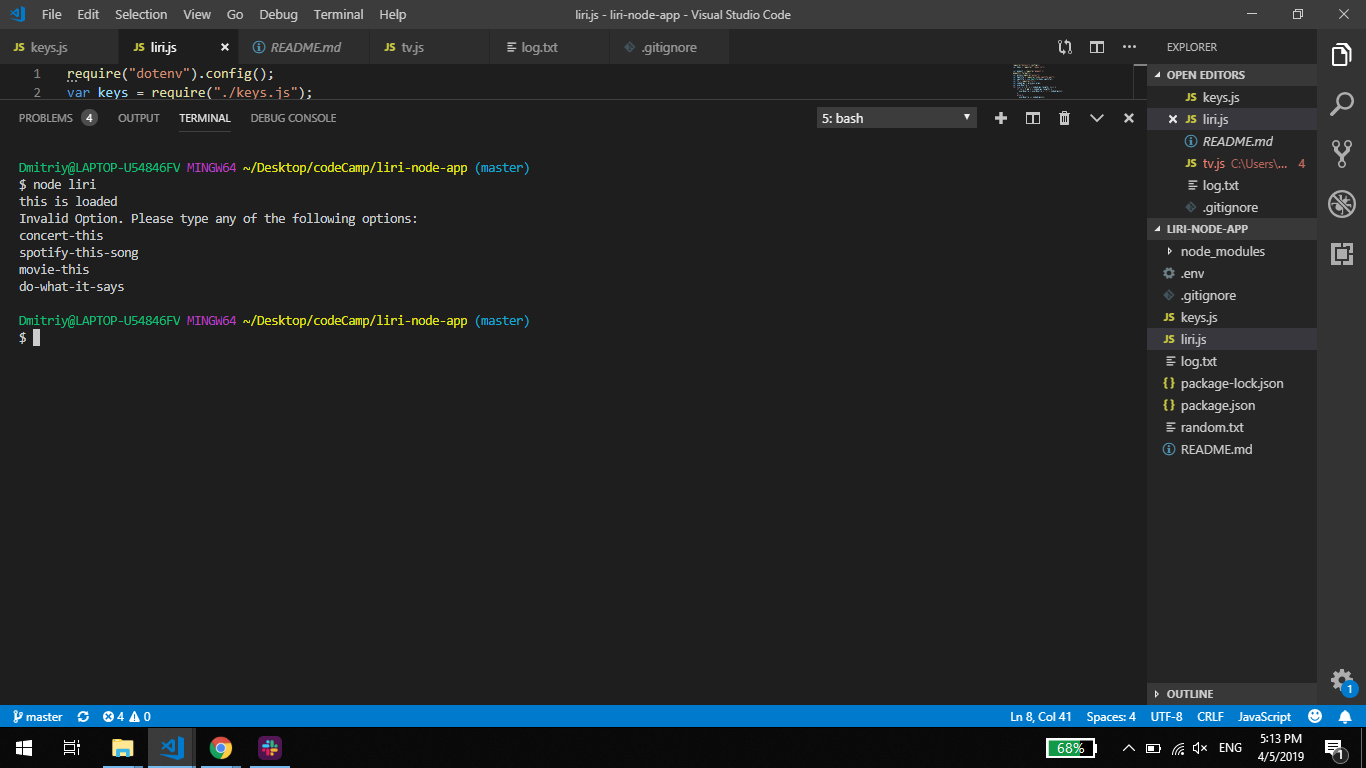Close liri.js in Open Editors list
Image resolution: width=1366 pixels, height=768 pixels.
pos(1173,119)
